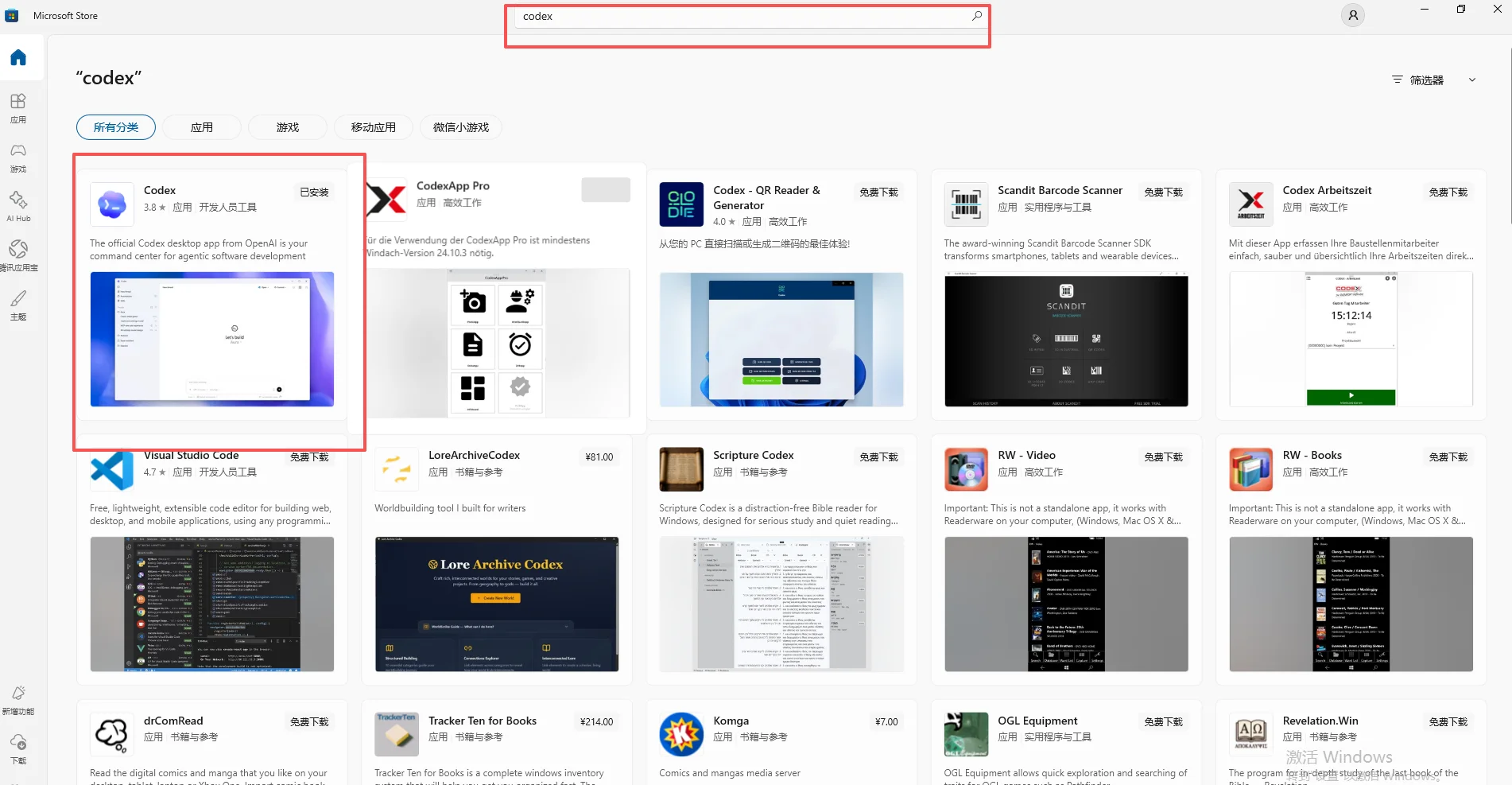Click RW - Video app icon
This screenshot has width=1512, height=785.
coord(966,469)
